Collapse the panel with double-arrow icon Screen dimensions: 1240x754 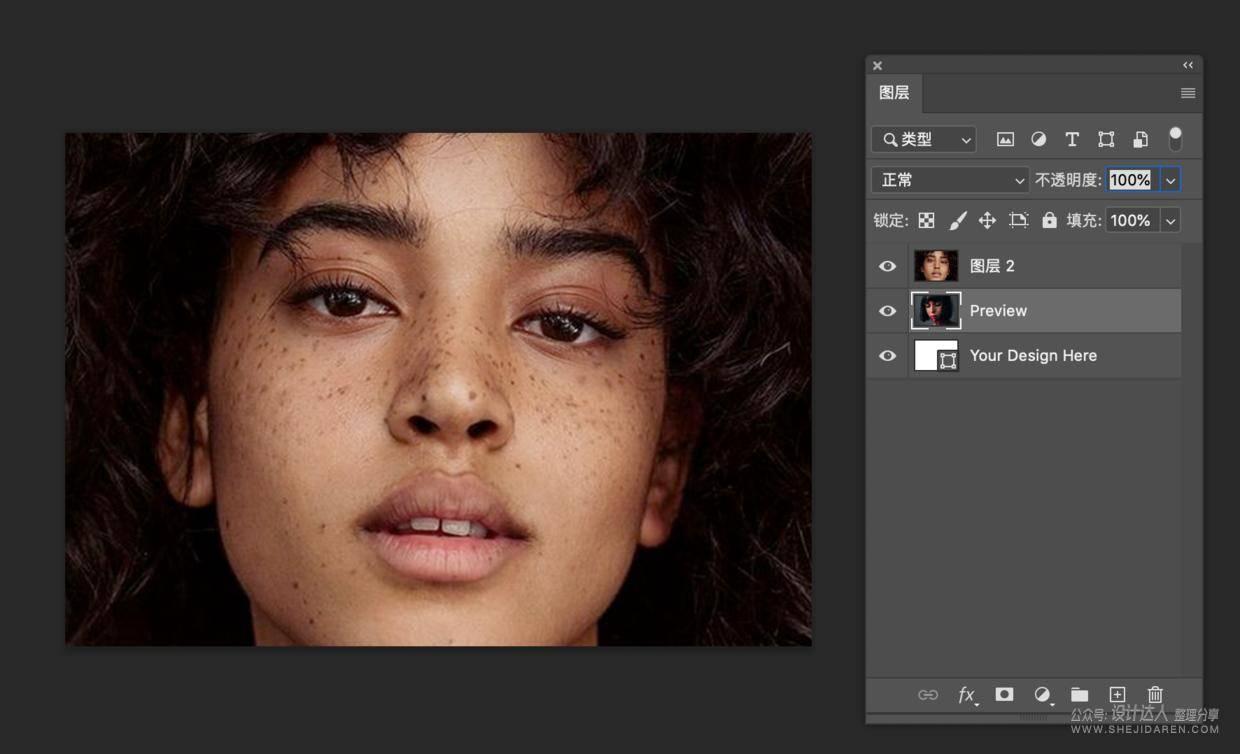(x=1188, y=65)
